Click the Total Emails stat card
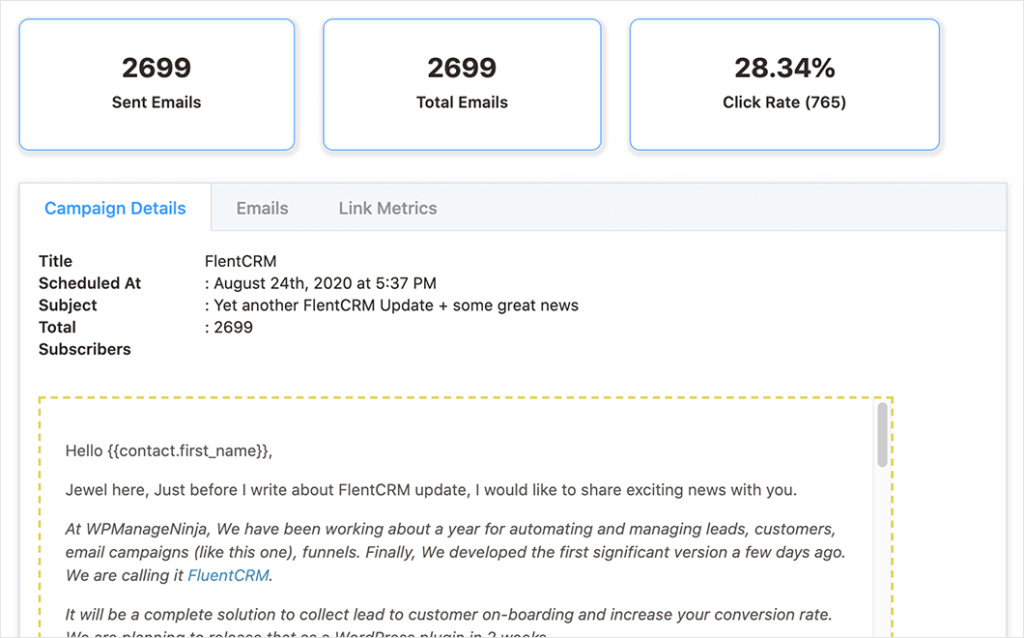This screenshot has height=638, width=1024. pyautogui.click(x=461, y=84)
